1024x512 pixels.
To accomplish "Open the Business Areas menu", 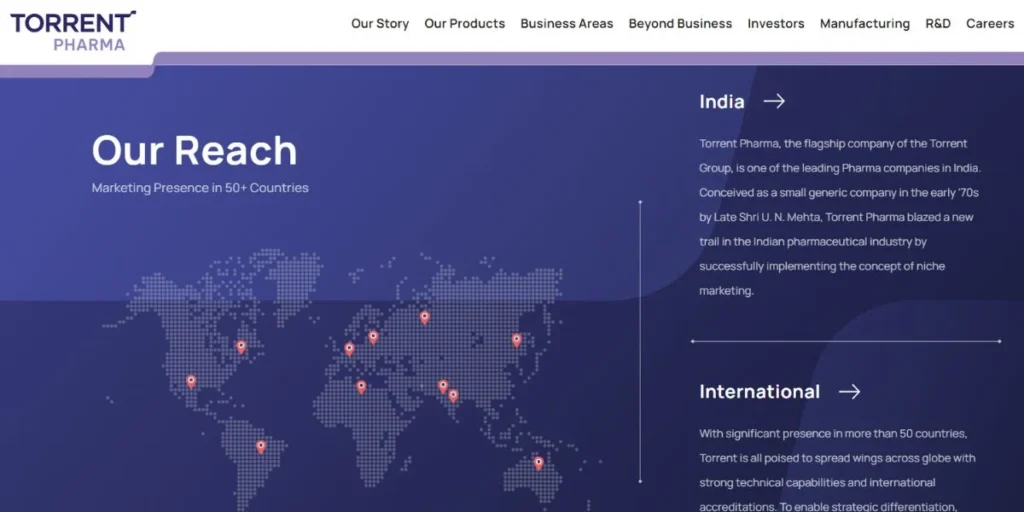I will coord(567,24).
